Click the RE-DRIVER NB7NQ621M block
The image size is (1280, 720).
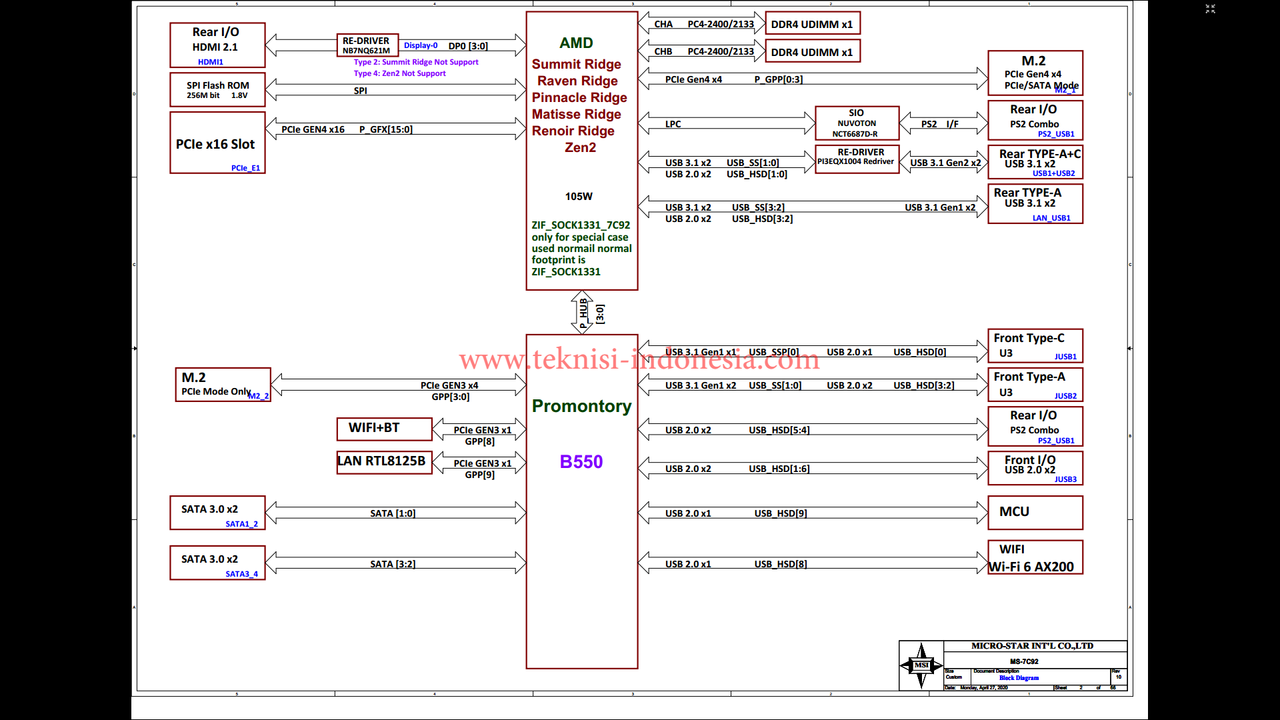[365, 46]
